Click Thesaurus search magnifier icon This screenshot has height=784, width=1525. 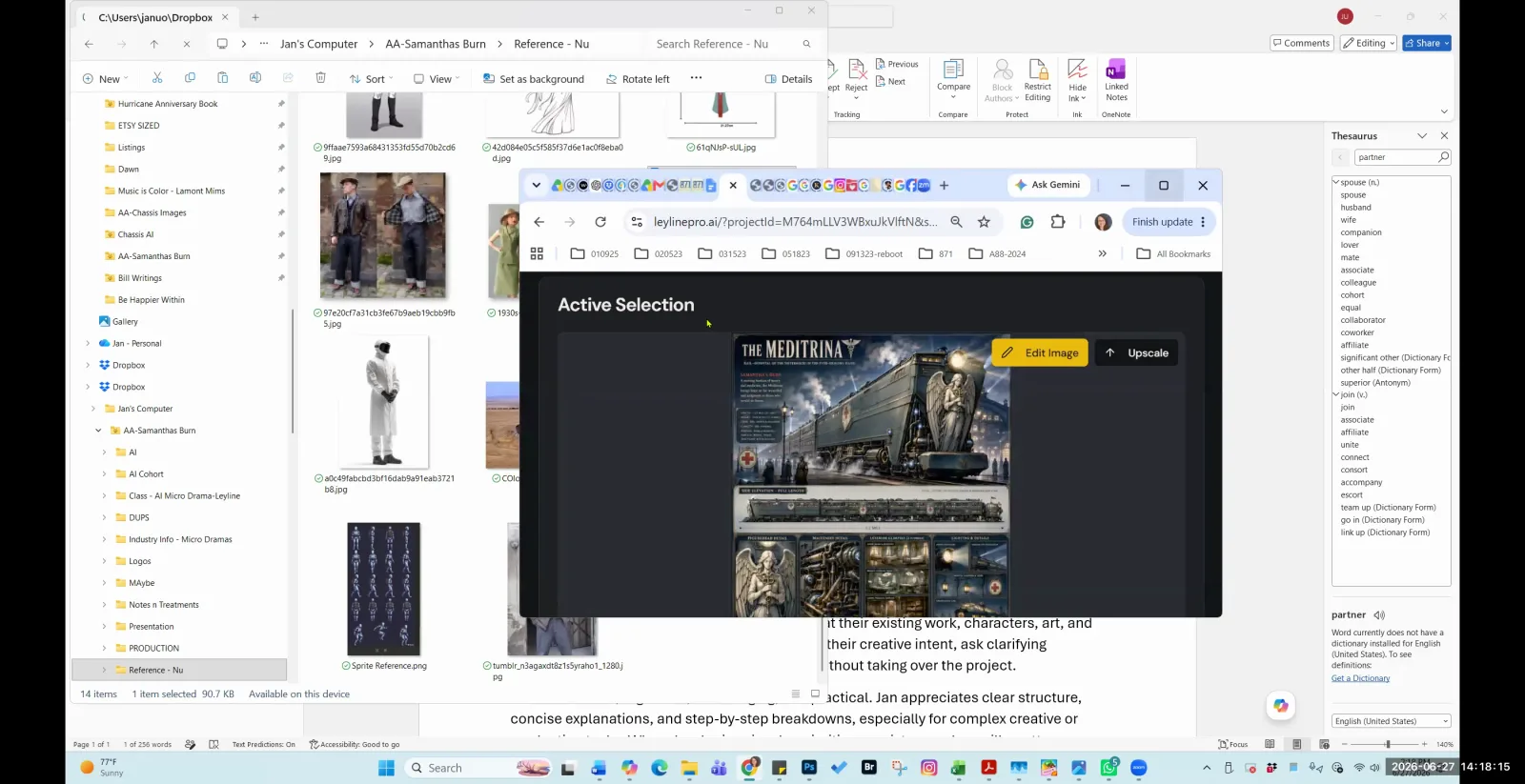click(x=1443, y=157)
